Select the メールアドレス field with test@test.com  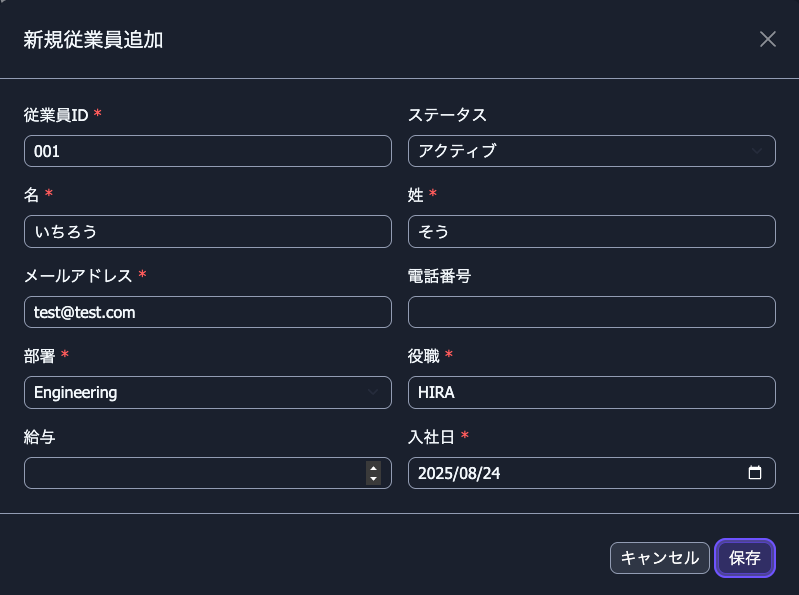coord(208,312)
